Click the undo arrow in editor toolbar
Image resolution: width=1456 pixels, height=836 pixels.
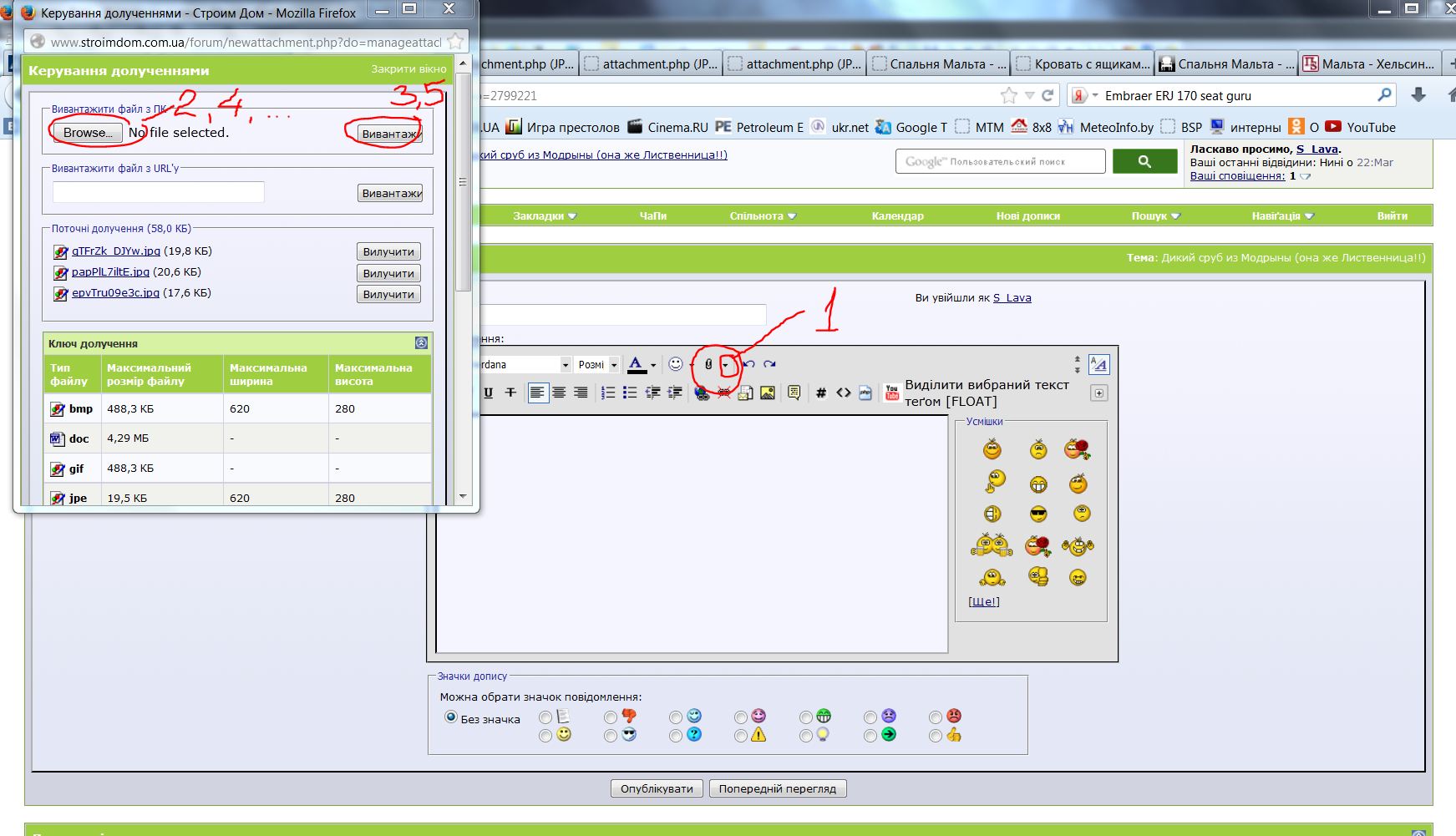pyautogui.click(x=749, y=364)
